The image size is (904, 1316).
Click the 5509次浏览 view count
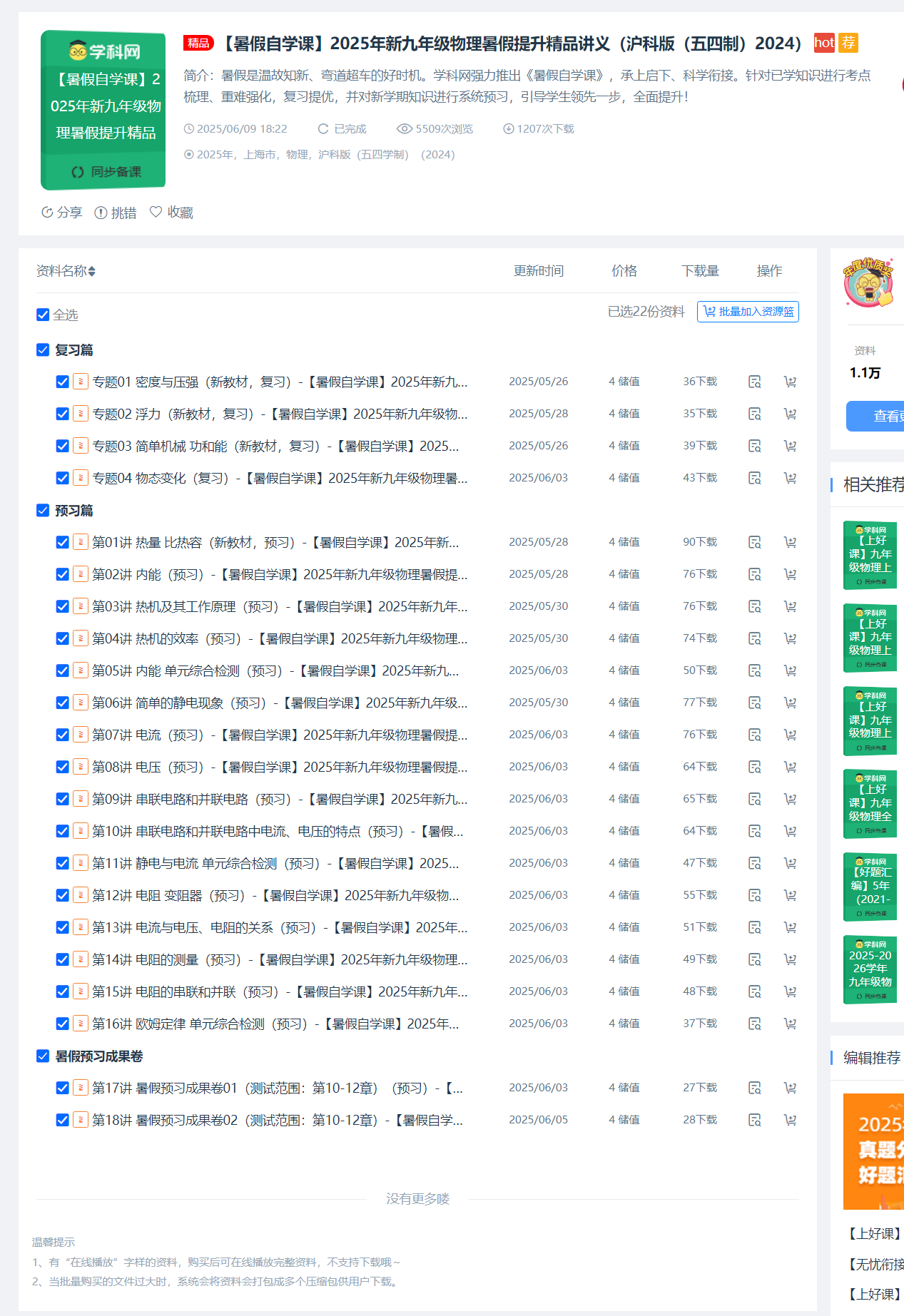(x=435, y=129)
